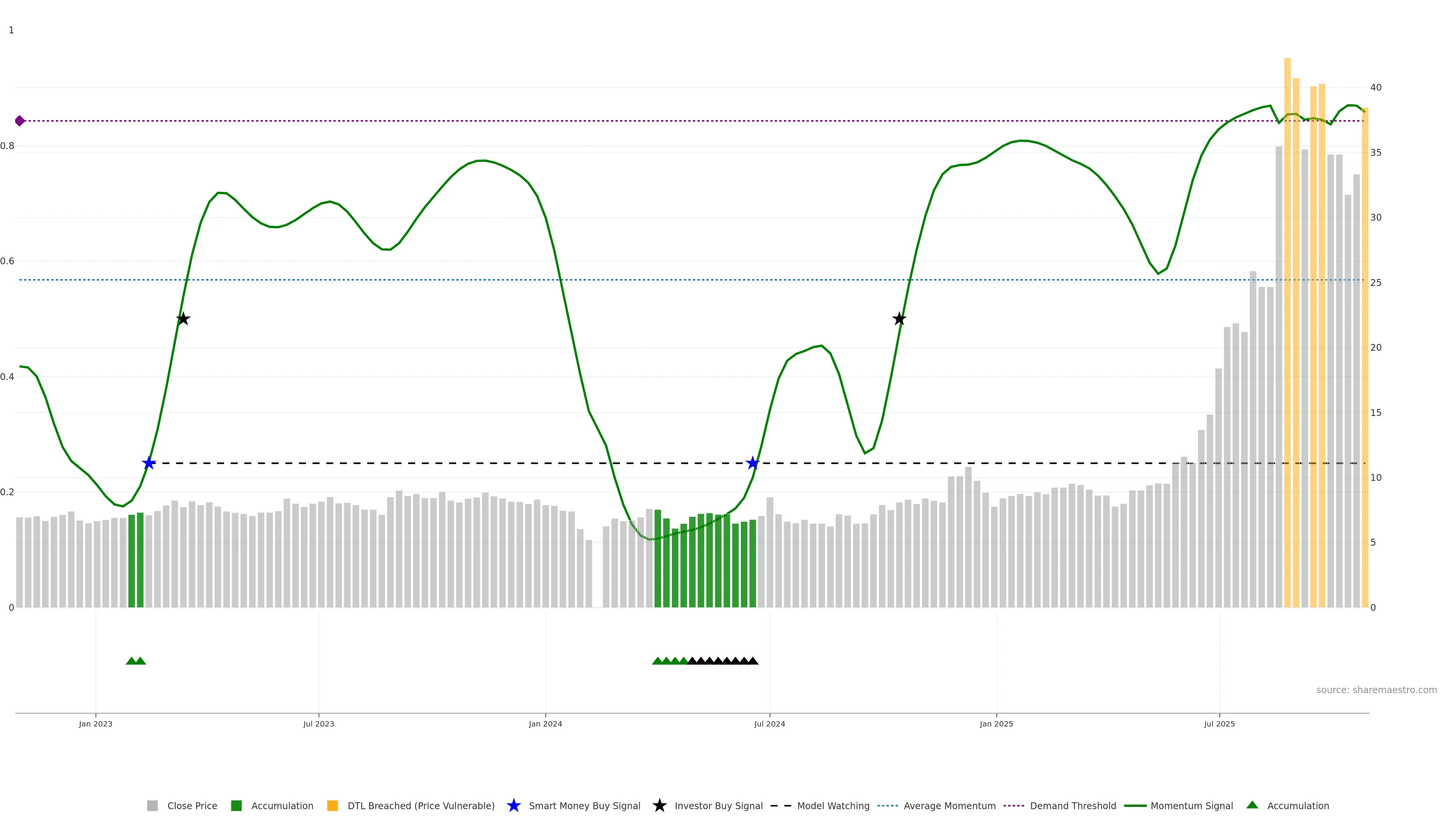The image size is (1456, 819).
Task: Click the first blue star buy signal
Action: tap(149, 463)
